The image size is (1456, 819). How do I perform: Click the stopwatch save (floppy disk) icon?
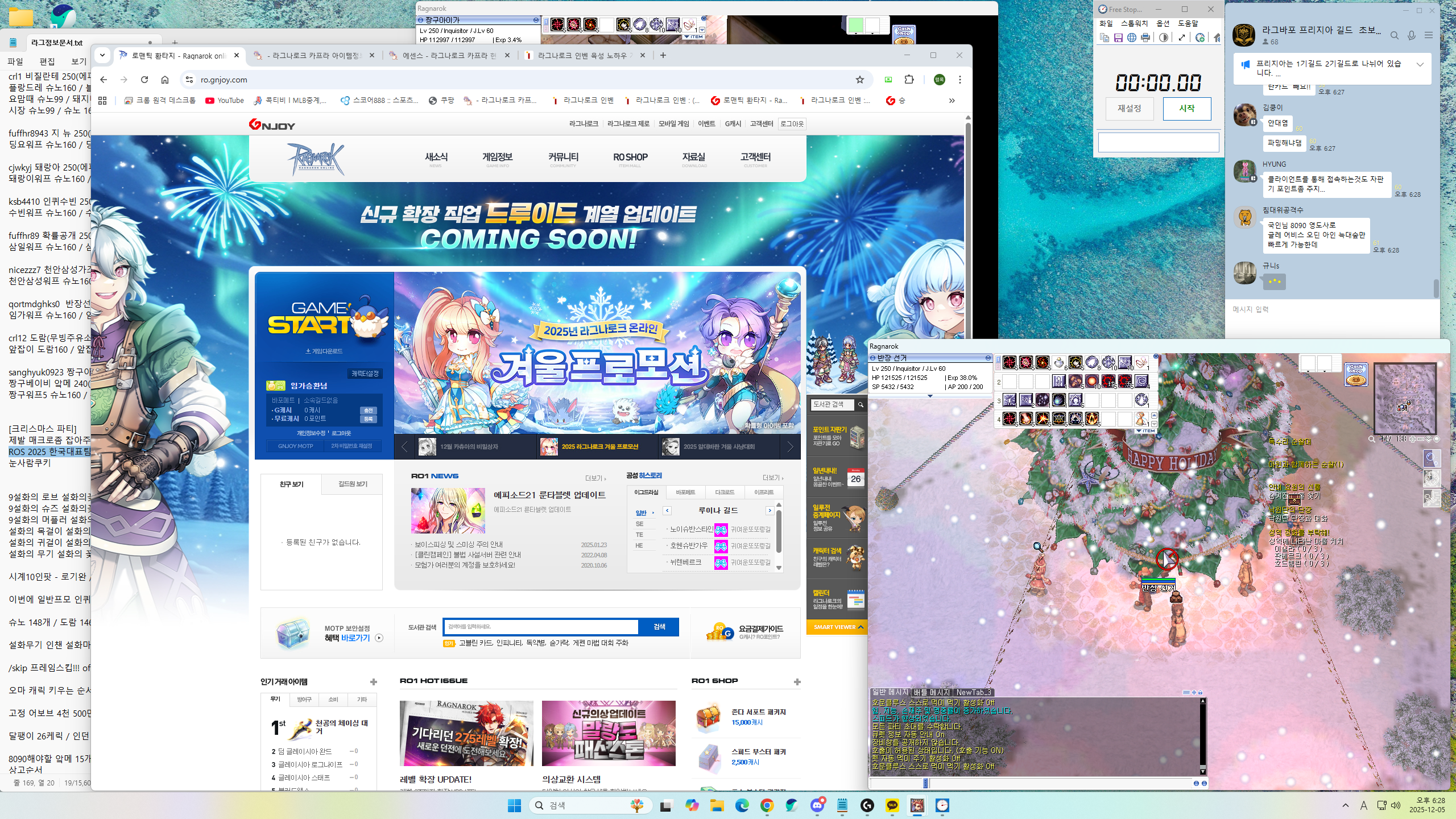pos(1118,38)
